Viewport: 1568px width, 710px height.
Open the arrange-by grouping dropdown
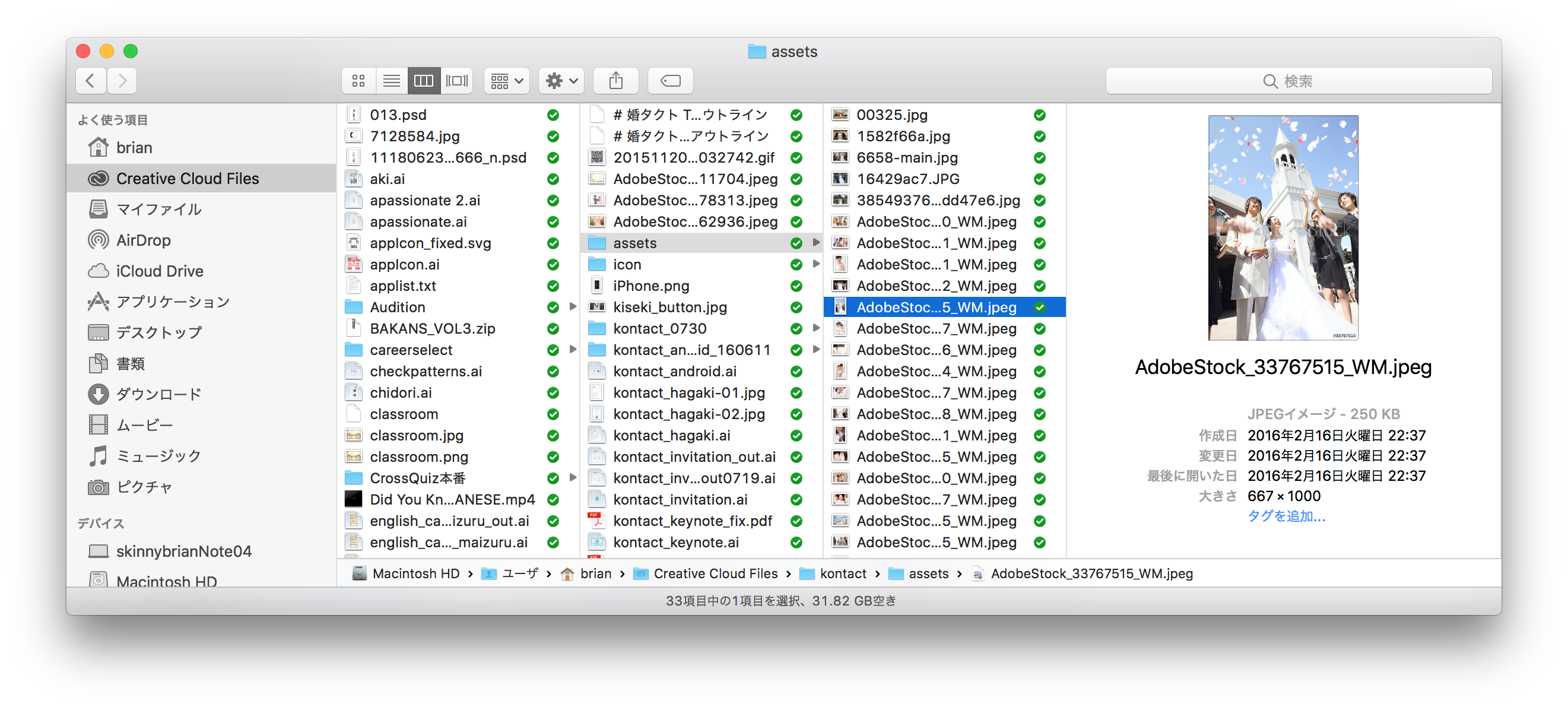[x=506, y=80]
